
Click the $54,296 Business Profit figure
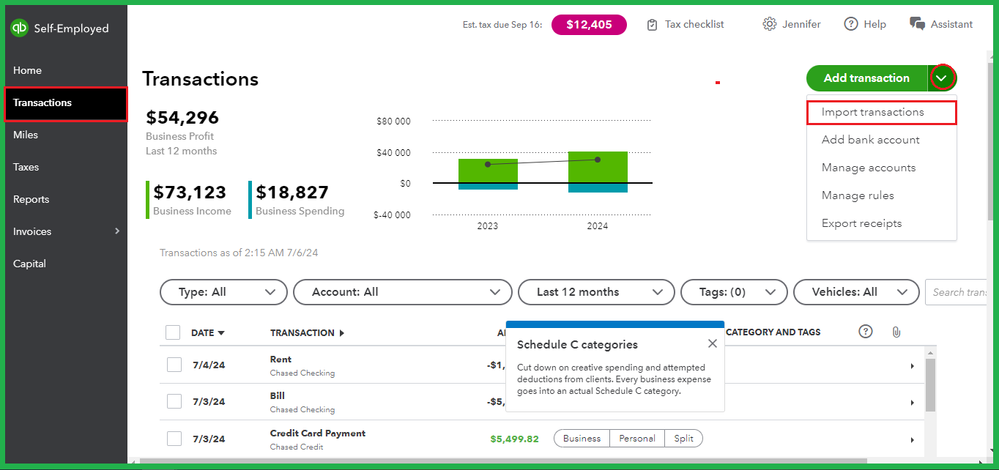pyautogui.click(x=182, y=118)
